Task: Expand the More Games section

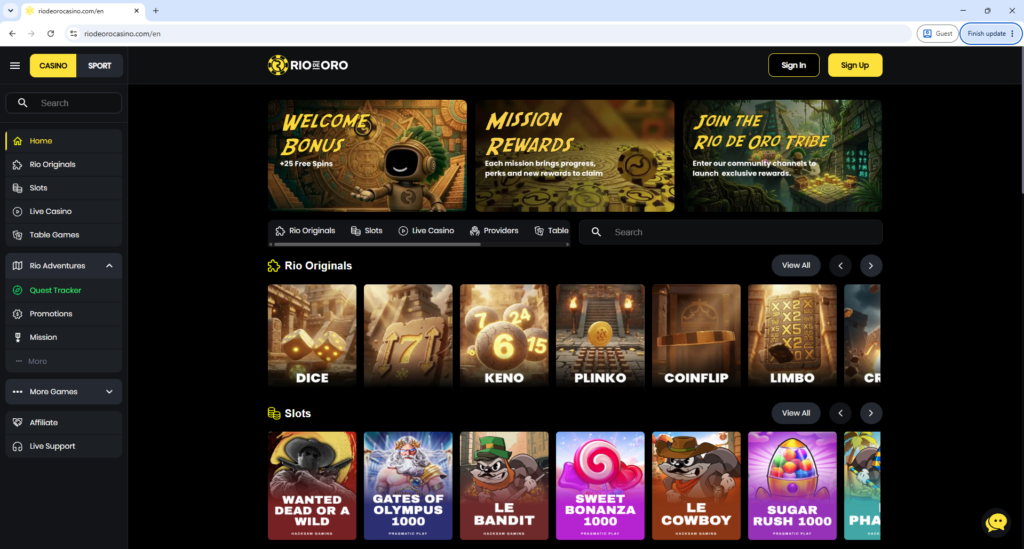Action: 110,392
